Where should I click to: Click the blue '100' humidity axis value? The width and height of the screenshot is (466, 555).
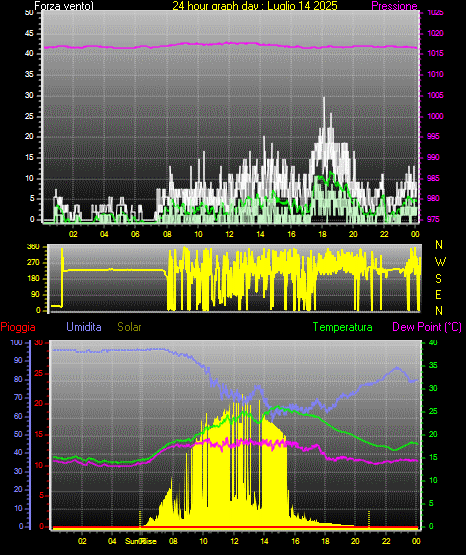(x=17, y=343)
